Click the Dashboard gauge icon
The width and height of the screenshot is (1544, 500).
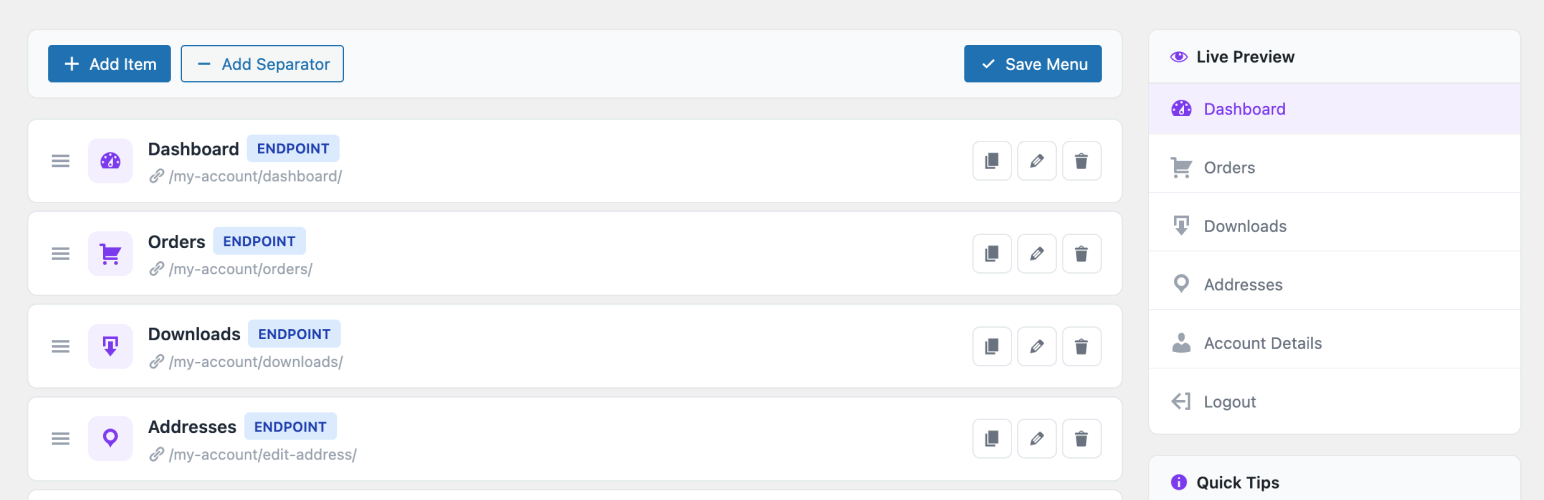[x=110, y=161]
